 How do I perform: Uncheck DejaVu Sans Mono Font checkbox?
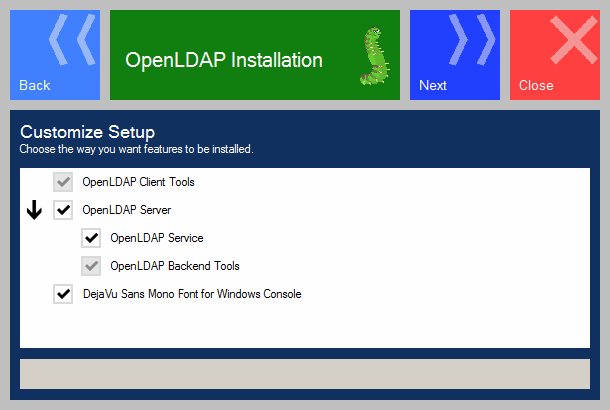coord(63,294)
